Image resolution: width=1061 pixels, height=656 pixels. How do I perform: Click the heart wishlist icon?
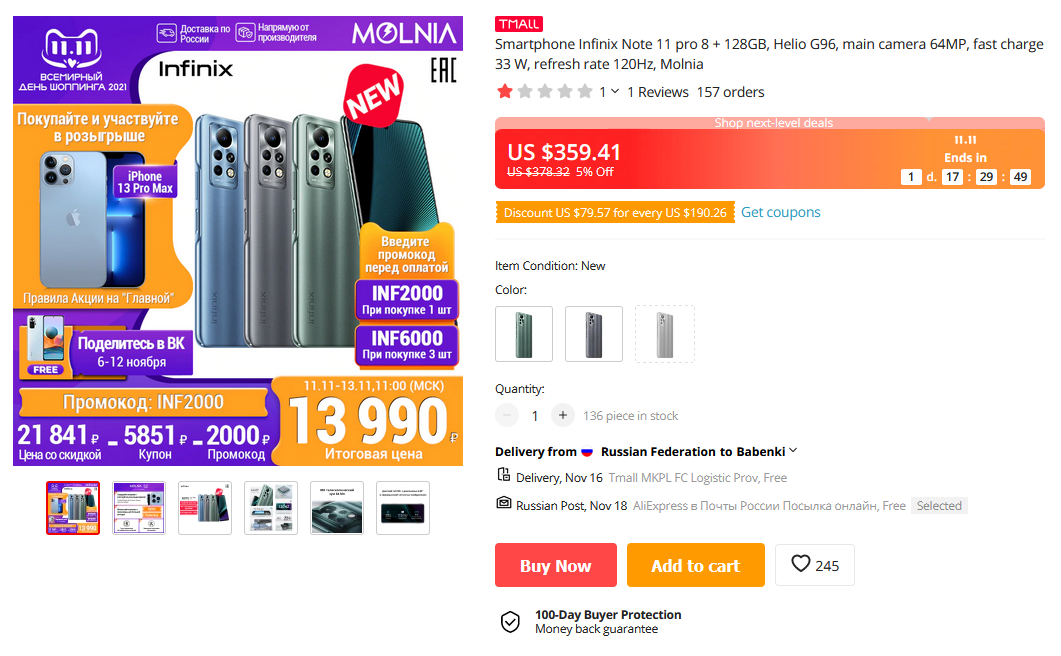click(x=800, y=564)
